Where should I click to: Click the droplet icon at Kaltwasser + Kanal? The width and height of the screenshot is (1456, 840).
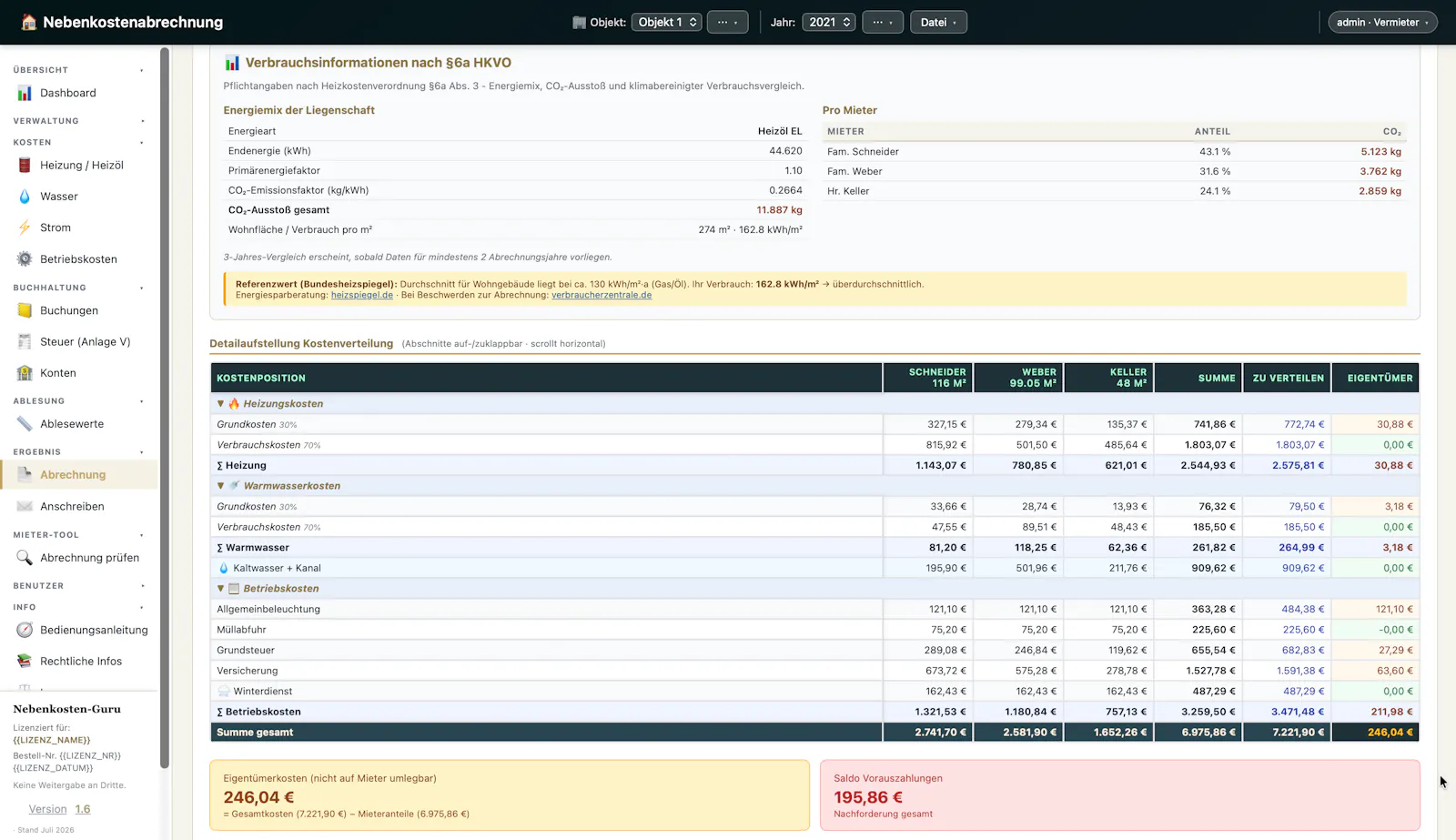[224, 568]
